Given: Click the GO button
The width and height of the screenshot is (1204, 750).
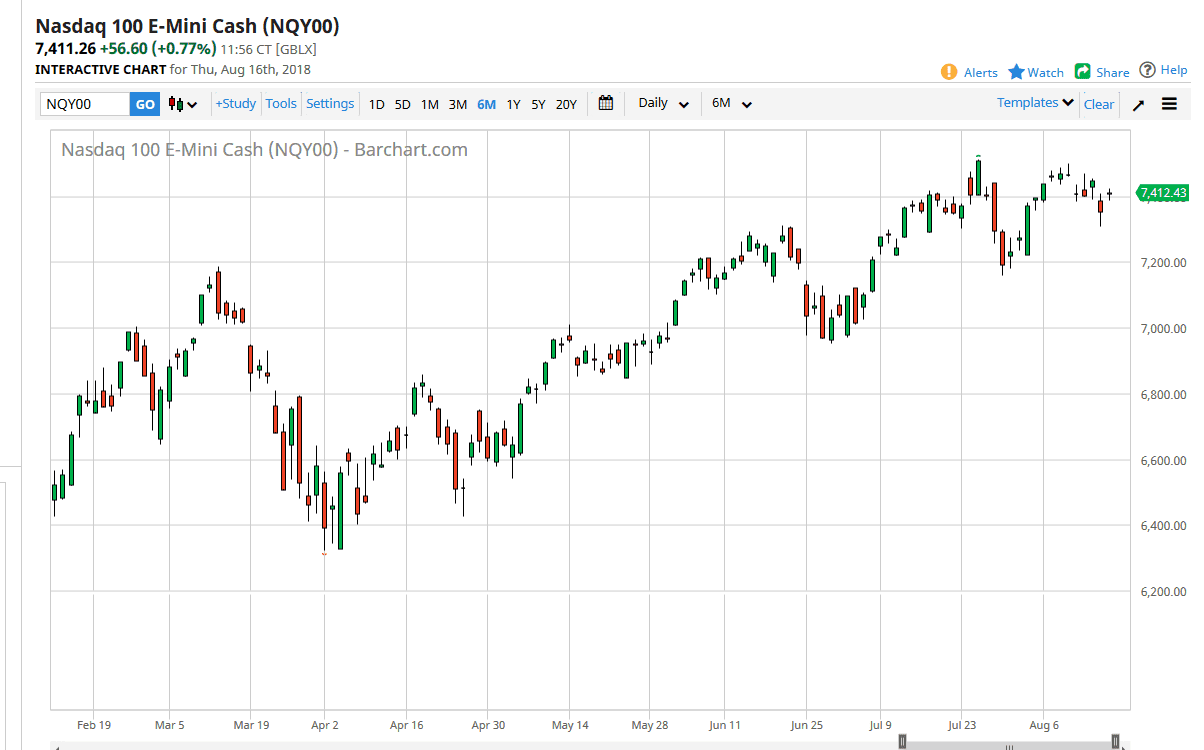Looking at the screenshot, I should pos(144,103).
